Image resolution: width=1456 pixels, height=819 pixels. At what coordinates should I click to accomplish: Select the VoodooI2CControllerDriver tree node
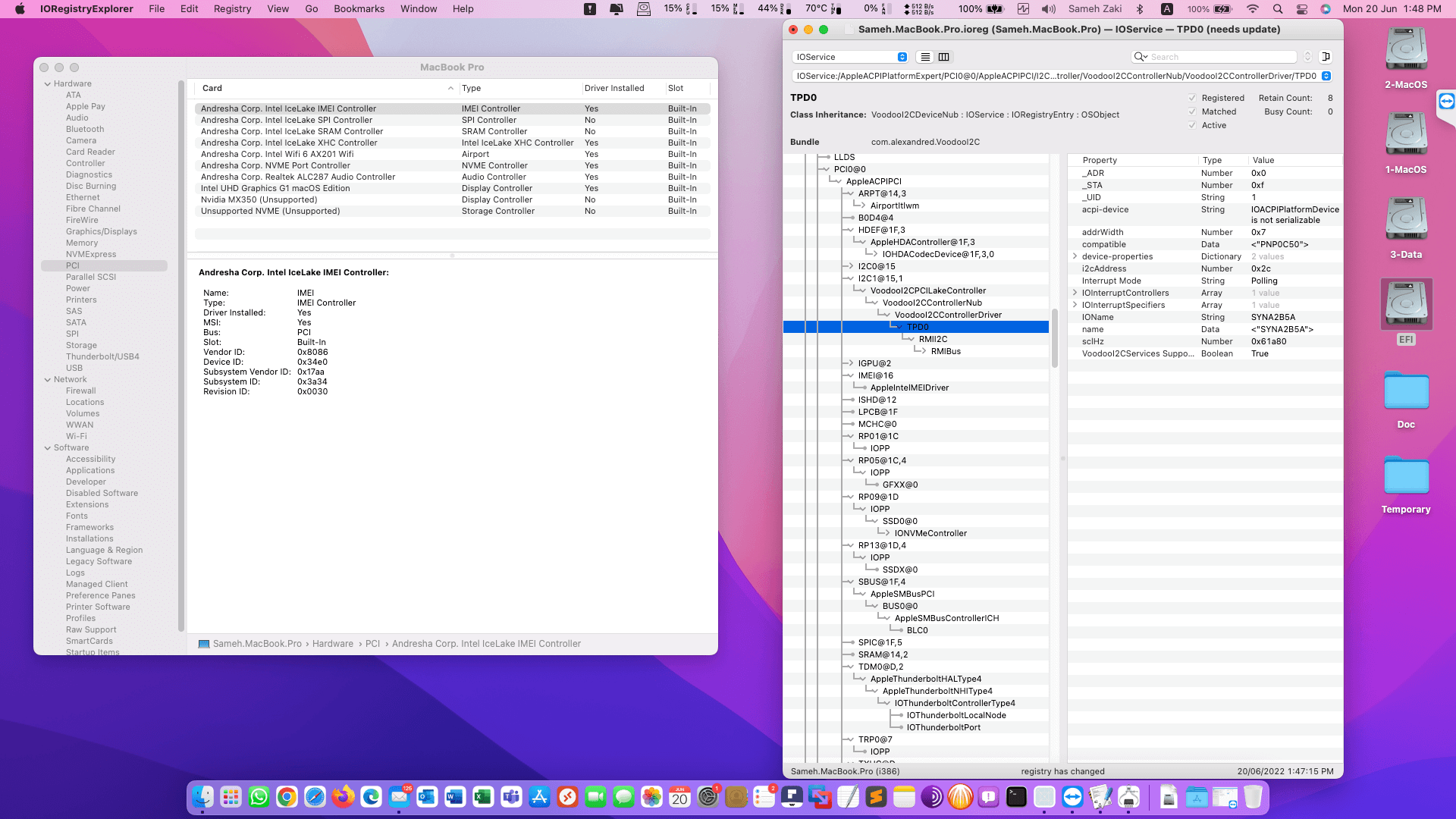pyautogui.click(x=948, y=315)
